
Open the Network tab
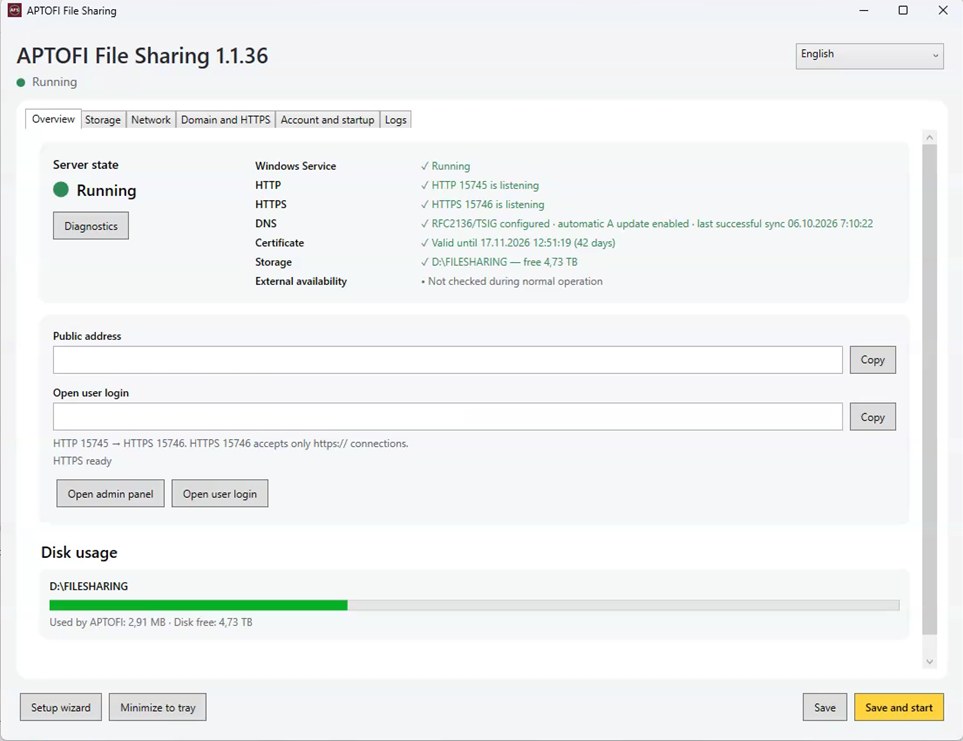[x=150, y=120]
